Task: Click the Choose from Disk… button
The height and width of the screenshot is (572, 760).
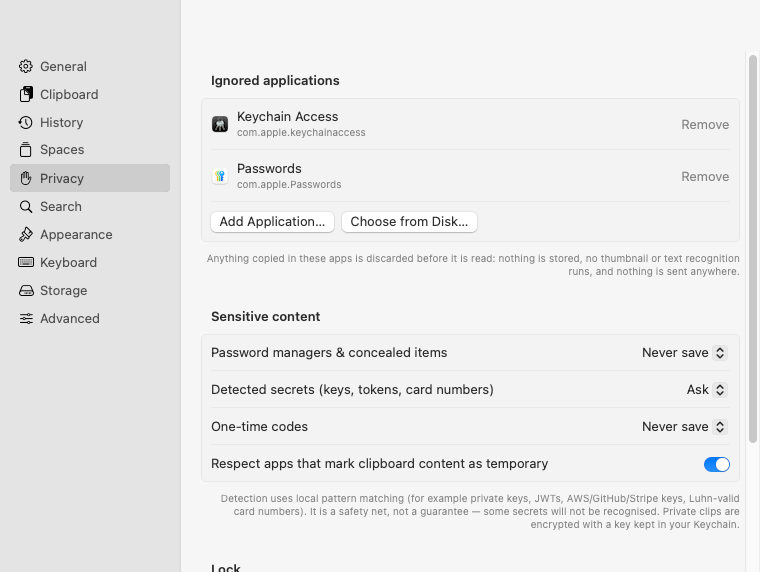Action: (409, 222)
